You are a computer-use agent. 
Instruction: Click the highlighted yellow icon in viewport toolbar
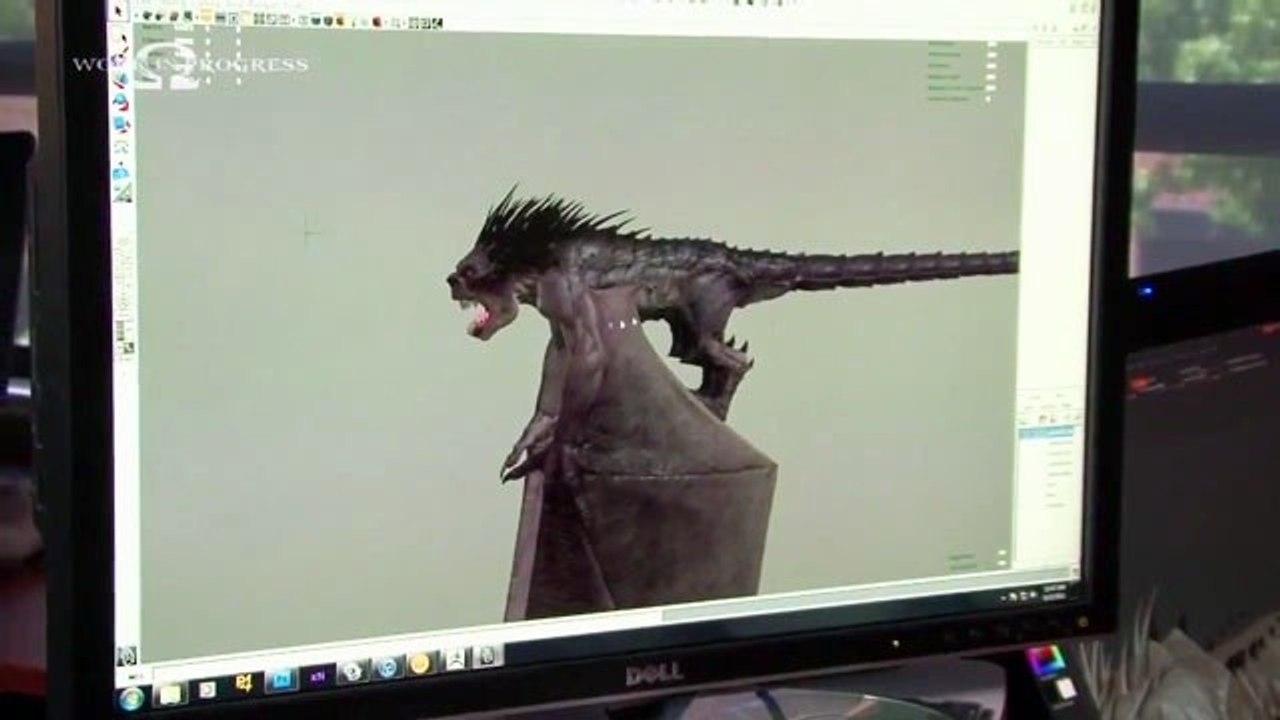tap(207, 16)
